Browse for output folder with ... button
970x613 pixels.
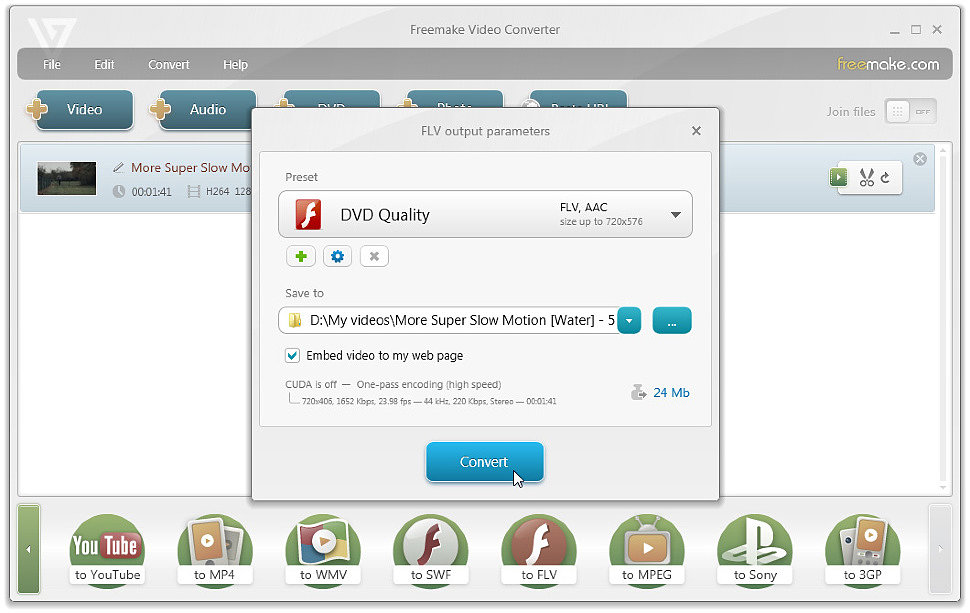tap(672, 320)
